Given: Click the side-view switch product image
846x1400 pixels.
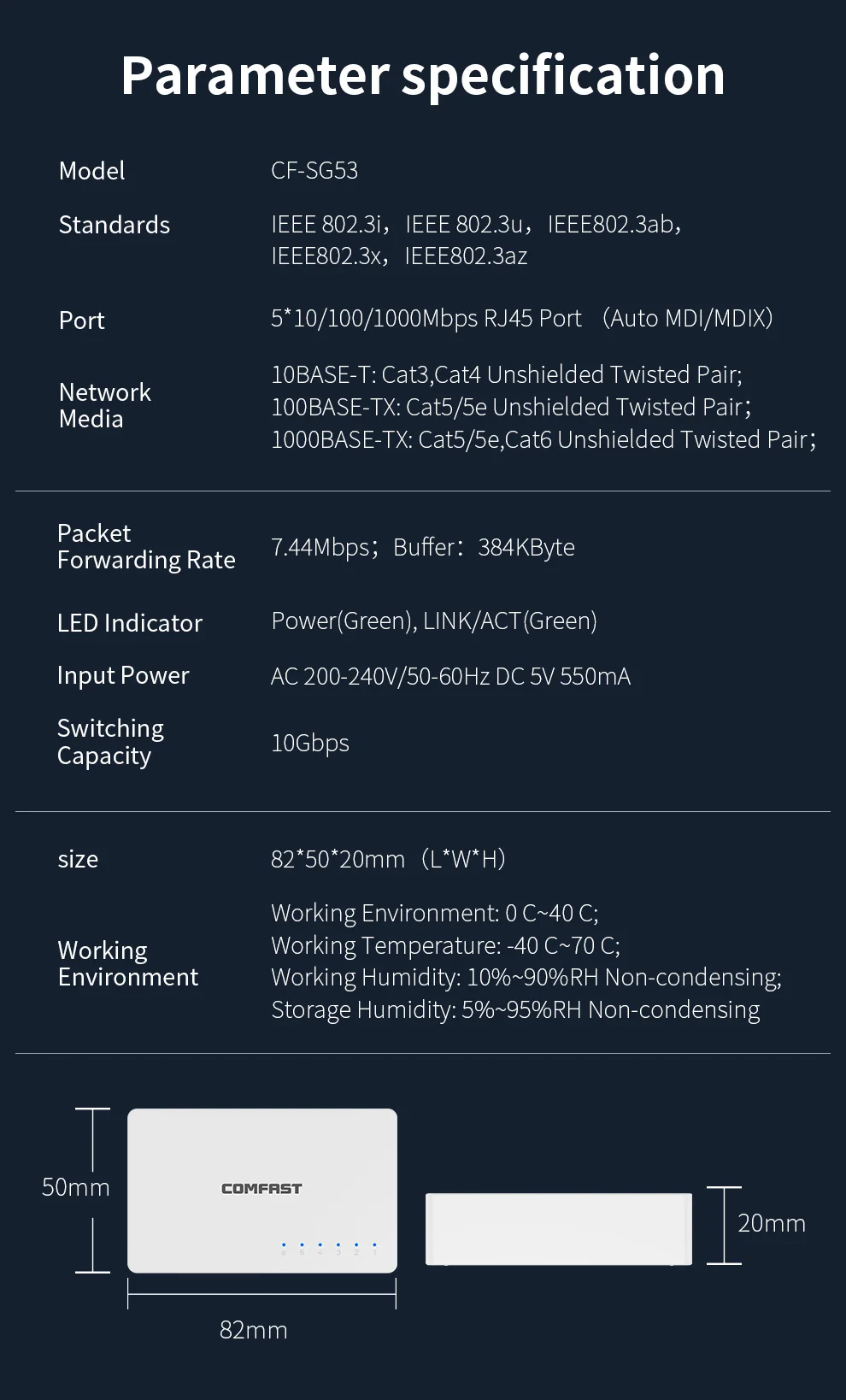Looking at the screenshot, I should pyautogui.click(x=559, y=1229).
